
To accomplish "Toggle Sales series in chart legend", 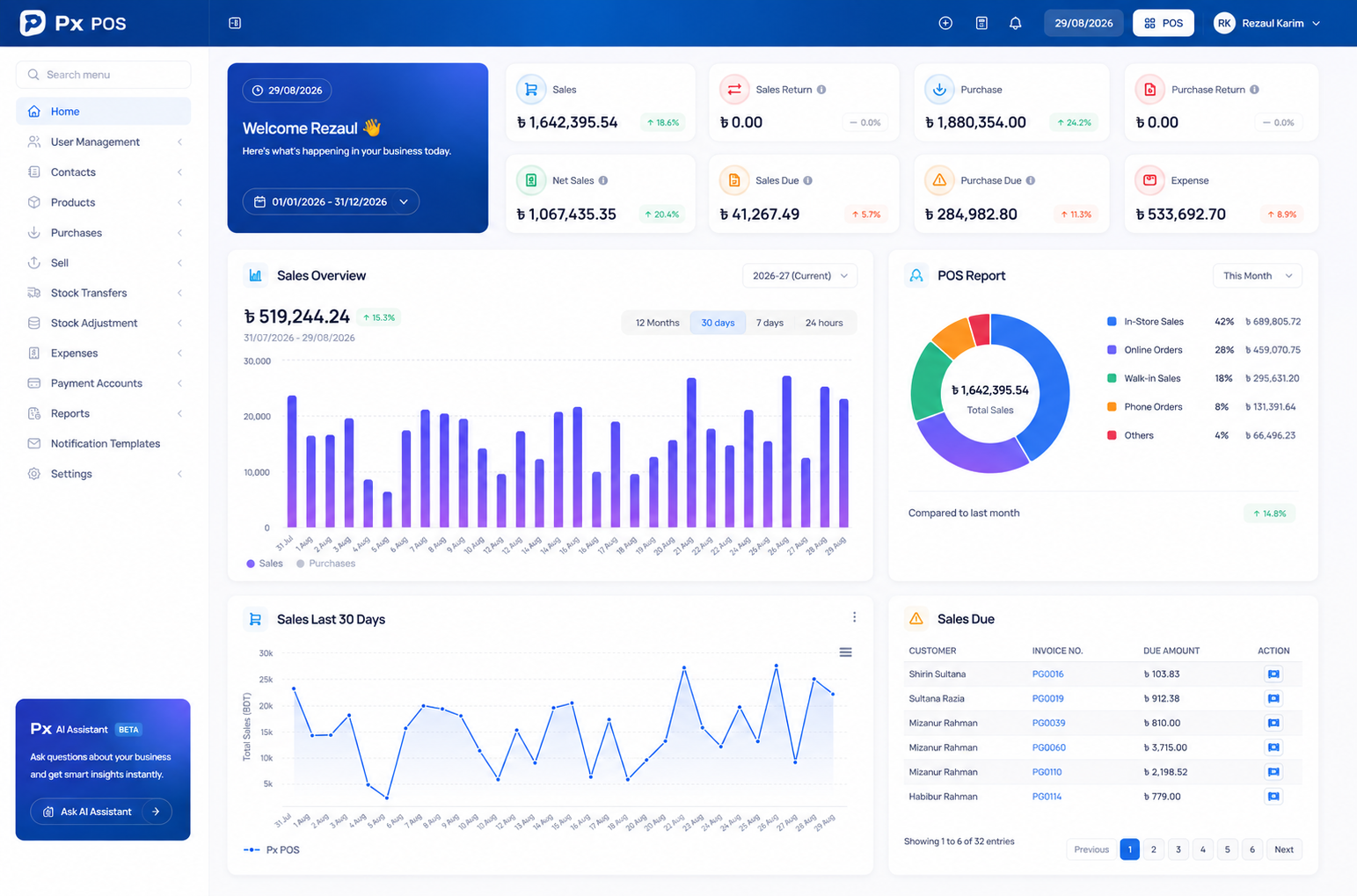I will pyautogui.click(x=265, y=564).
